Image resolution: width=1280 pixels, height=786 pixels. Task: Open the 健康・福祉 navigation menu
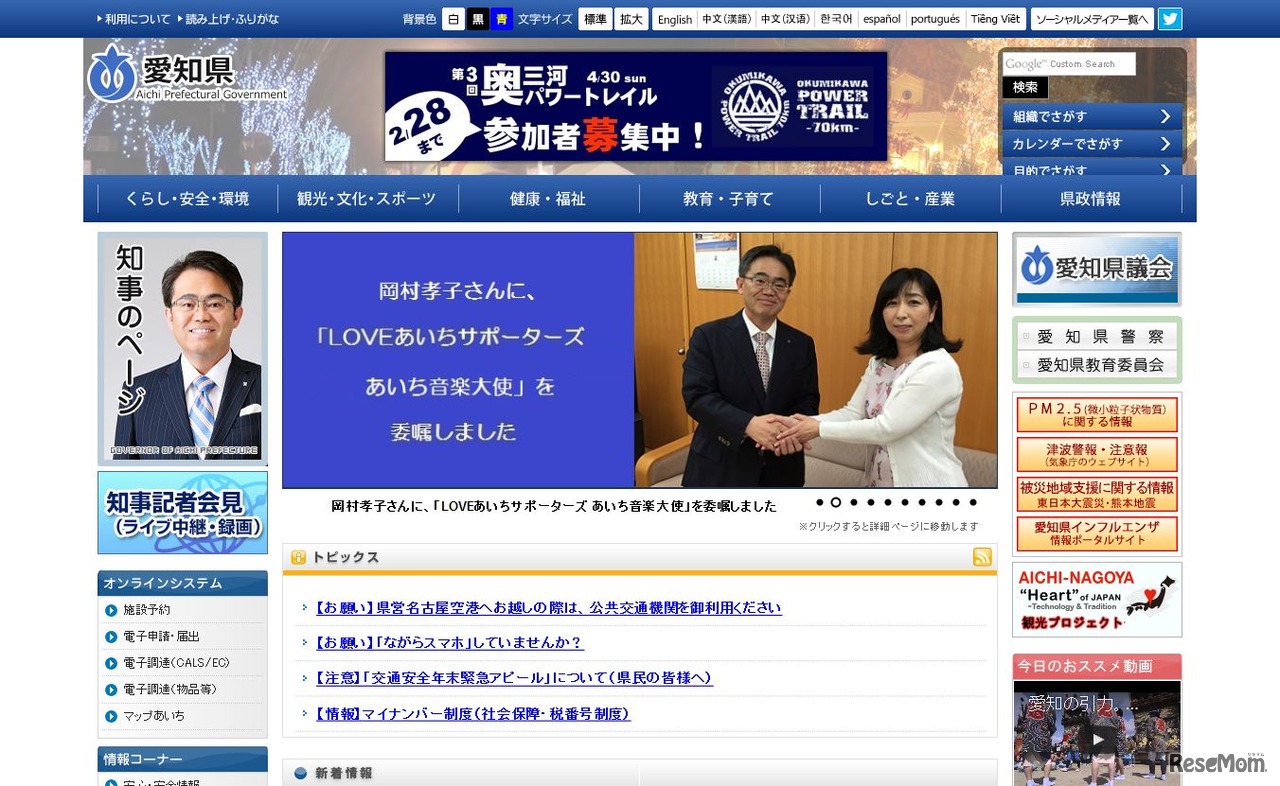(x=546, y=198)
